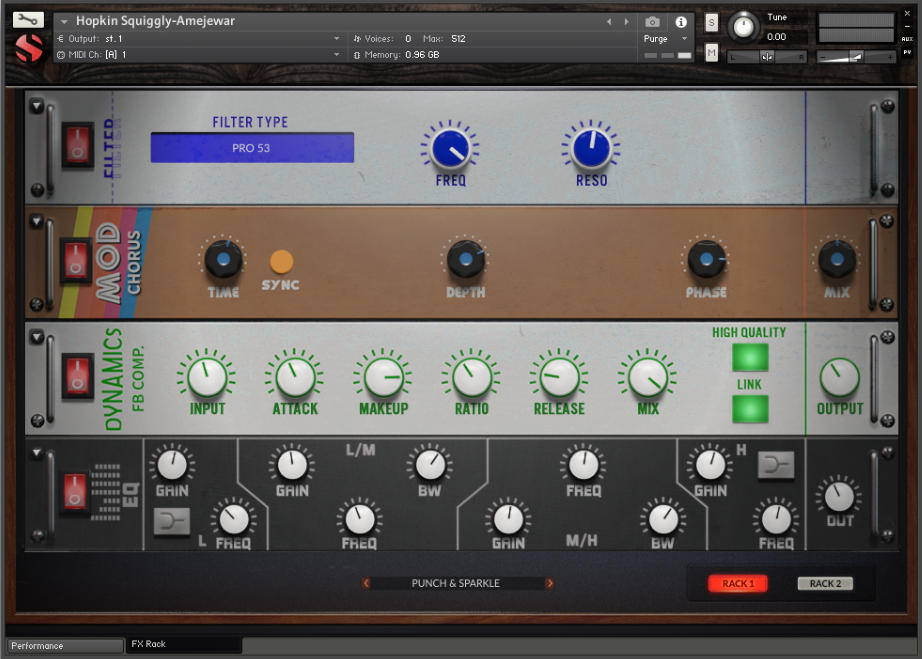Select RACK 2

point(824,583)
